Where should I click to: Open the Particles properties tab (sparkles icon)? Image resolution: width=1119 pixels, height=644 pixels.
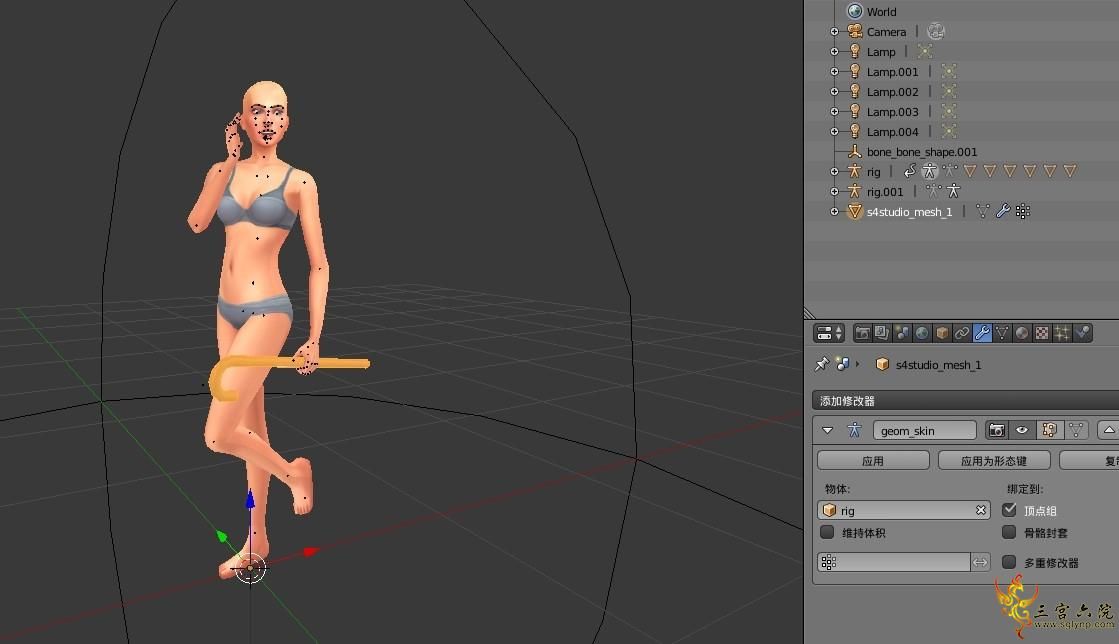1062,333
